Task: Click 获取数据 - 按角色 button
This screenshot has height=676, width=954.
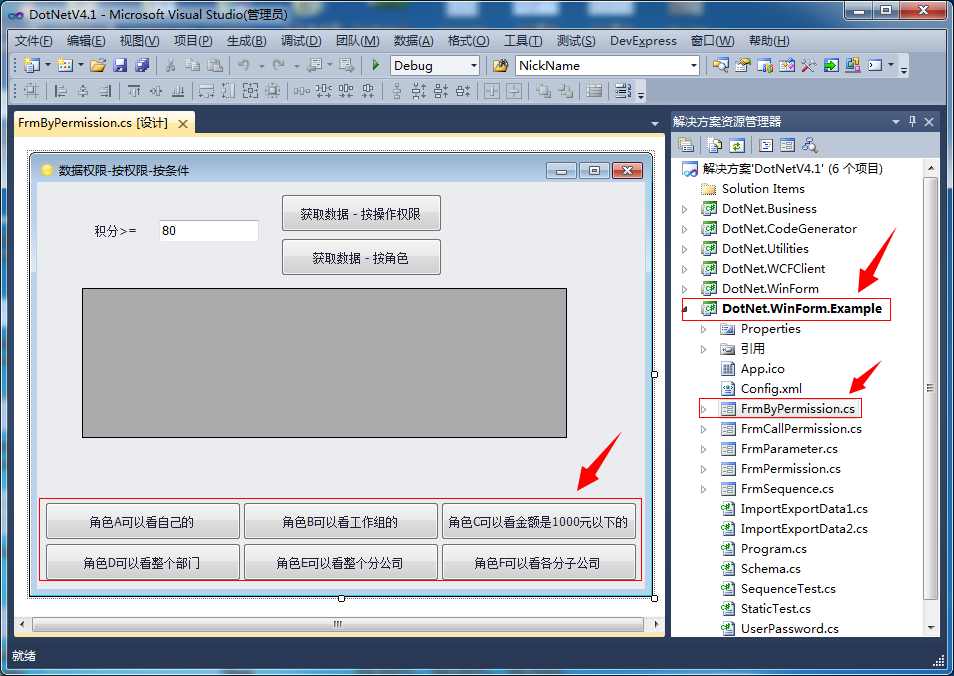Action: (x=361, y=257)
